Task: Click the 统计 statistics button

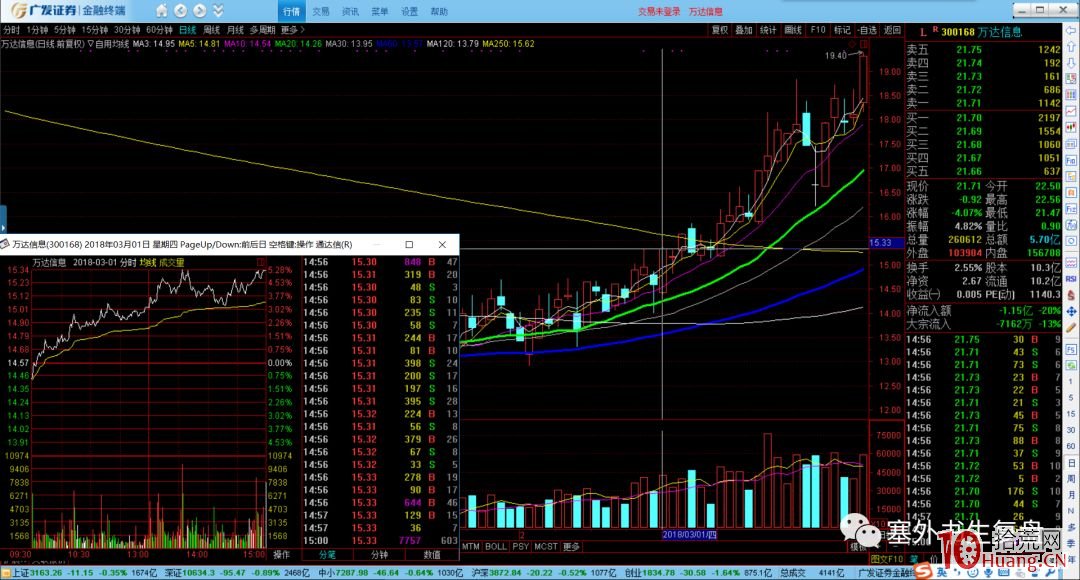Action: pyautogui.click(x=768, y=30)
